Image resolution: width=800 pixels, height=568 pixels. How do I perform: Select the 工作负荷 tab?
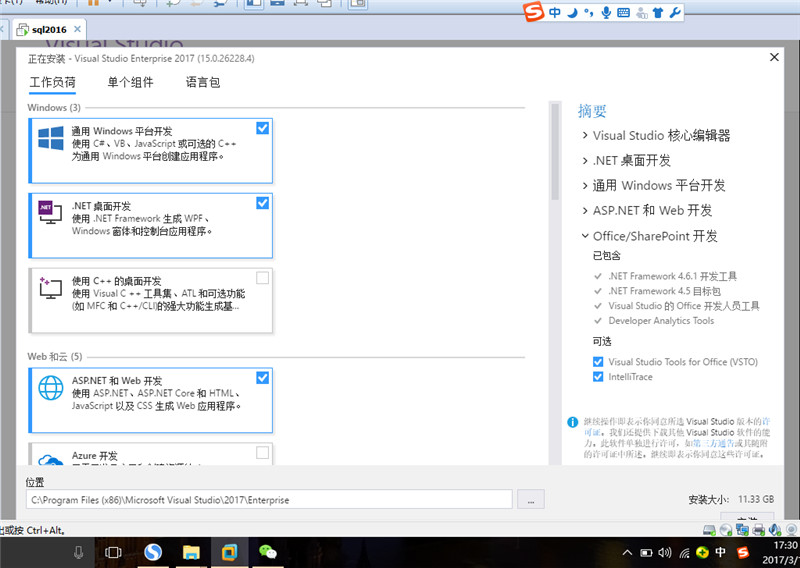(x=53, y=82)
